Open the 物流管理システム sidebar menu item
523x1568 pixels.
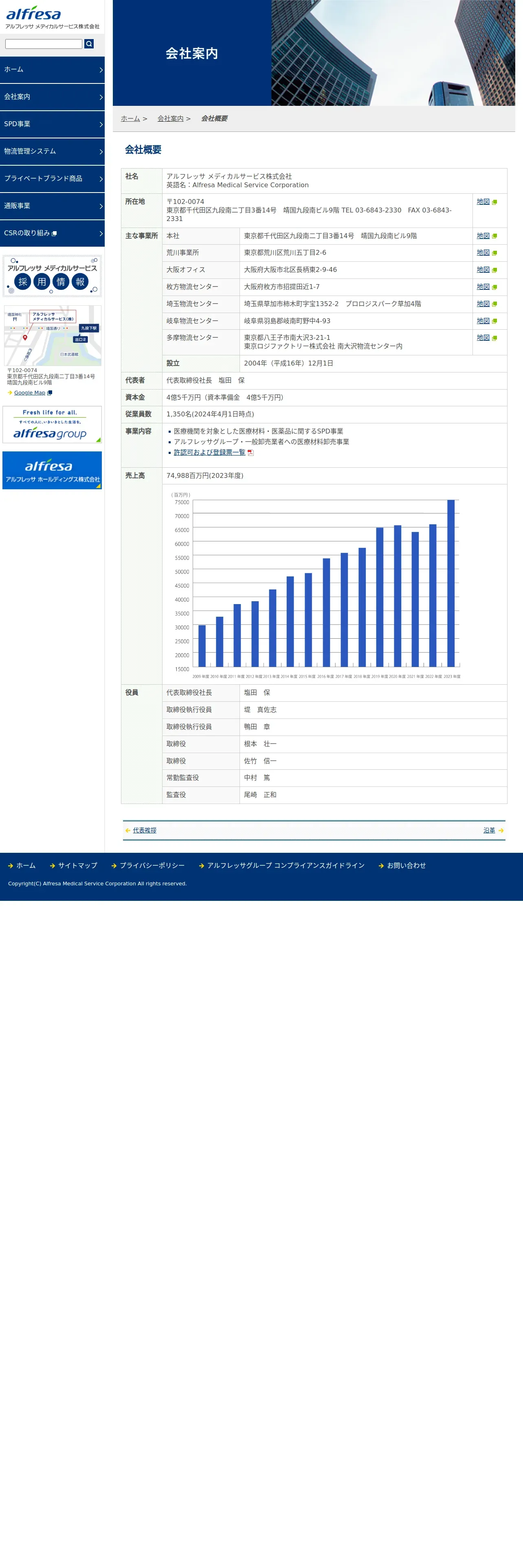point(53,151)
